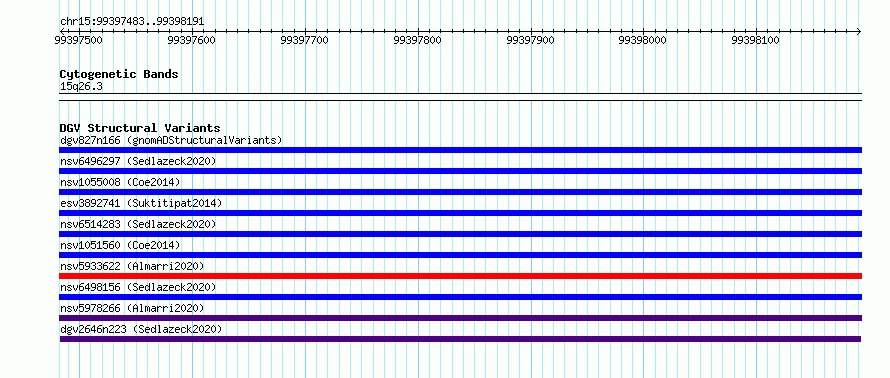Click ruler position 99397800
This screenshot has width=890, height=378.
418,41
